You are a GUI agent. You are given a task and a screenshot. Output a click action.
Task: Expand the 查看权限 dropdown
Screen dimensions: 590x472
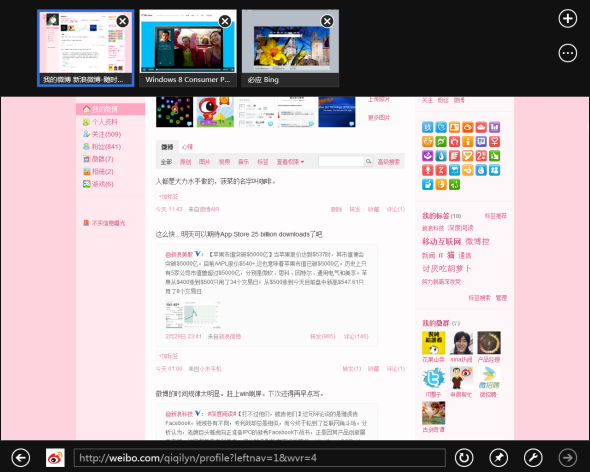(290, 162)
